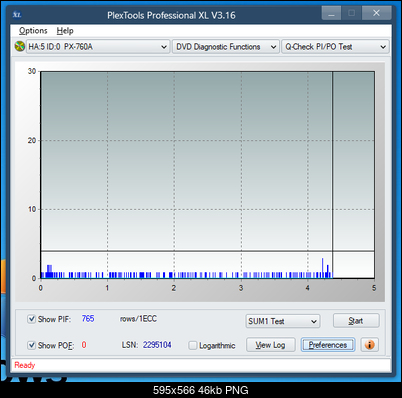Click the LSN value 2295104
This screenshot has width=402, height=398.
(x=157, y=345)
